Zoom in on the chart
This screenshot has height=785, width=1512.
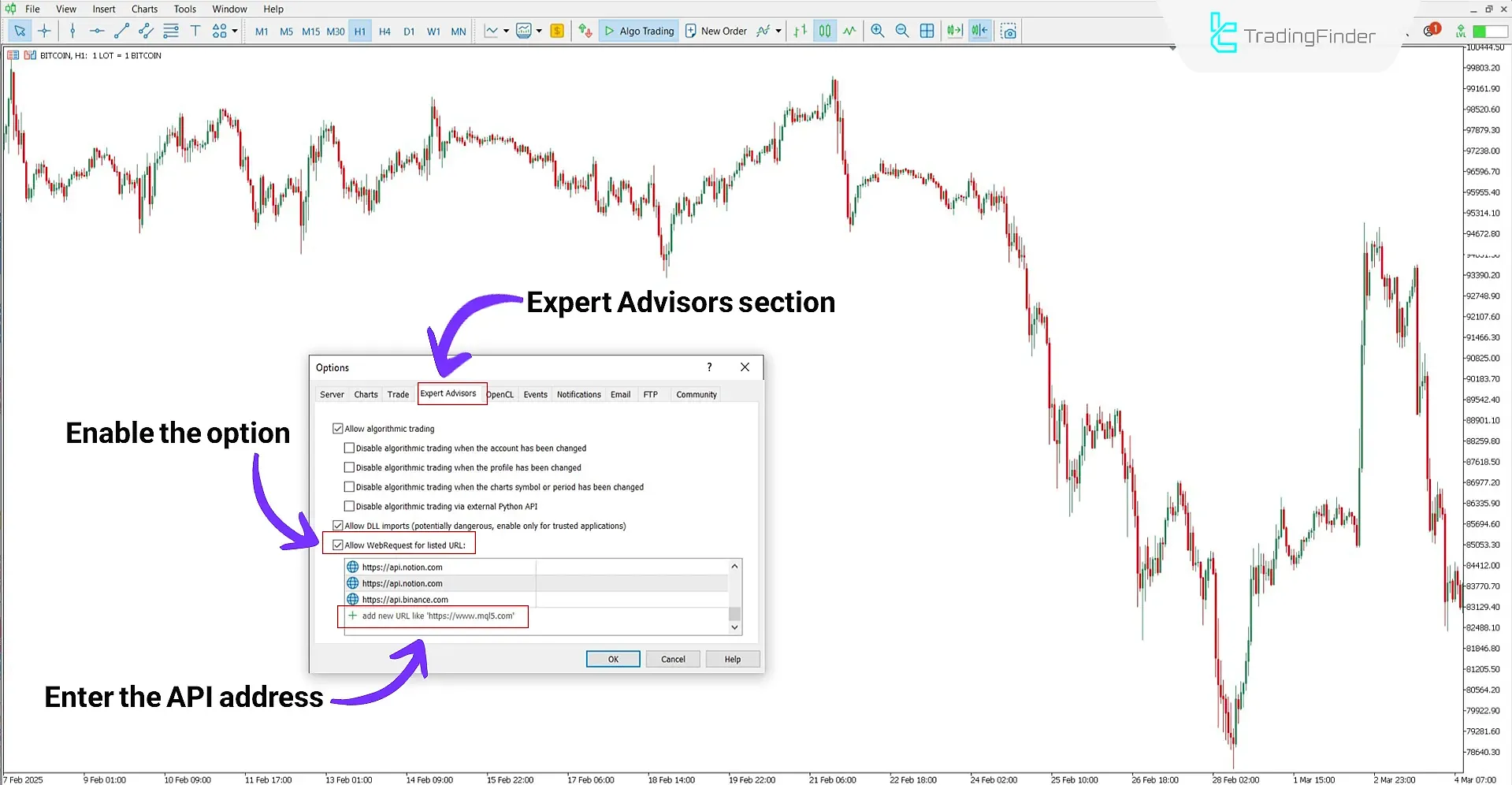(877, 31)
